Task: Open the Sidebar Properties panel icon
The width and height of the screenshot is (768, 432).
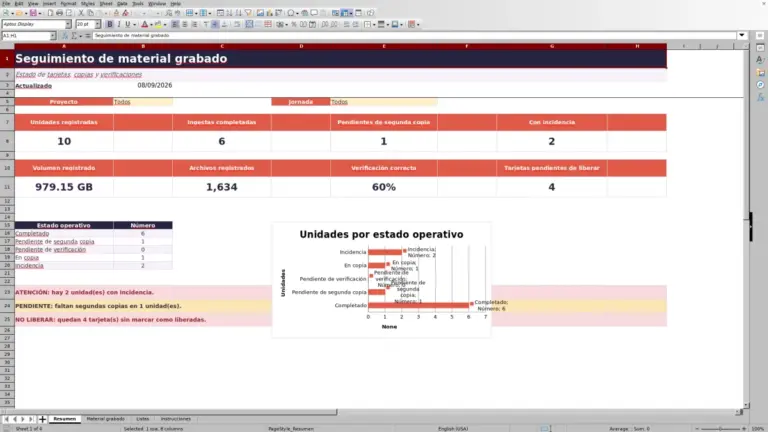Action: click(760, 48)
